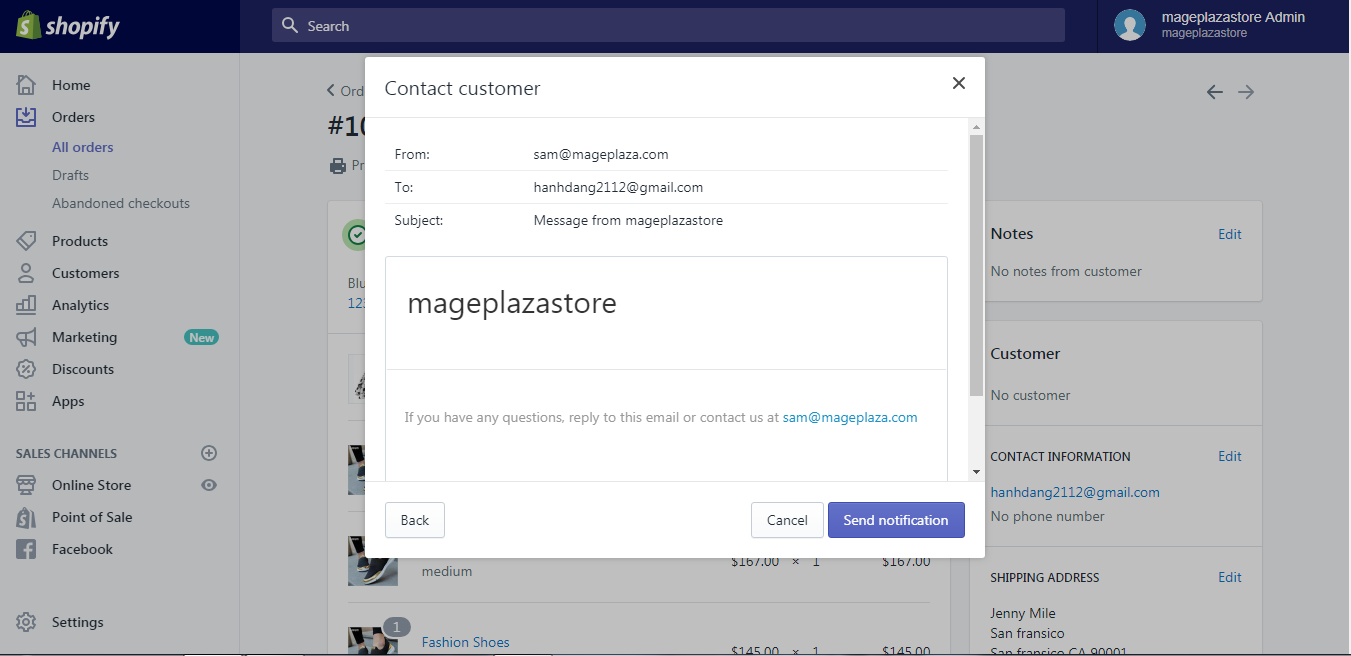
Task: Click the Facebook channel icon
Action: point(26,549)
